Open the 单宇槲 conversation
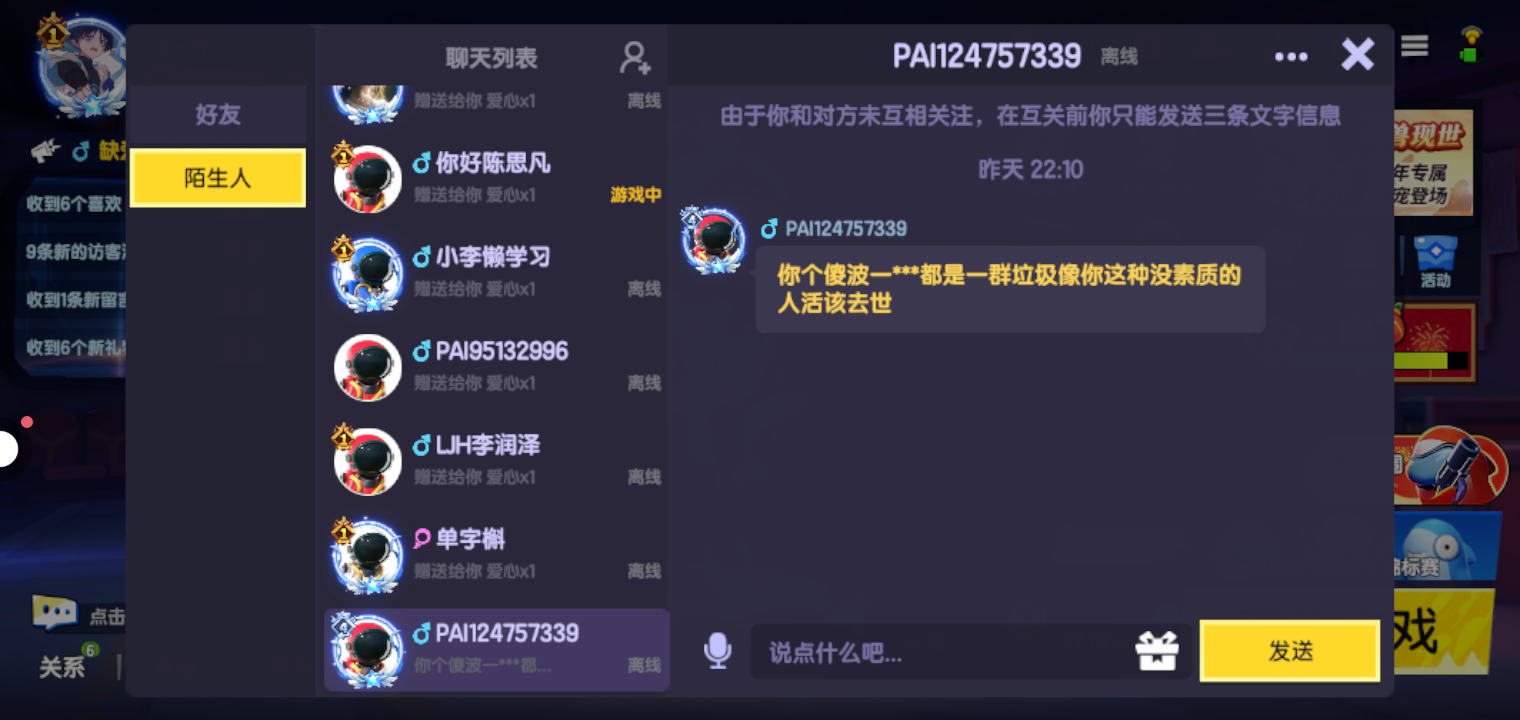Image resolution: width=1520 pixels, height=720 pixels. 497,554
